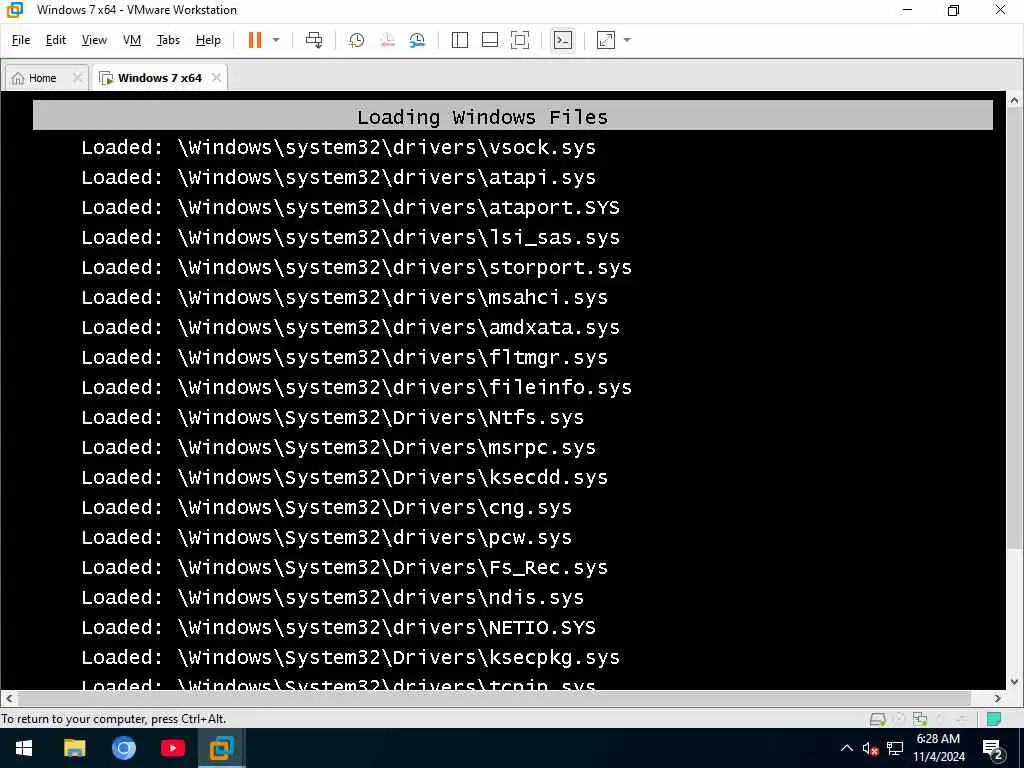Viewport: 1024px width, 768px height.
Task: Enter full screen mode
Action: coord(520,40)
